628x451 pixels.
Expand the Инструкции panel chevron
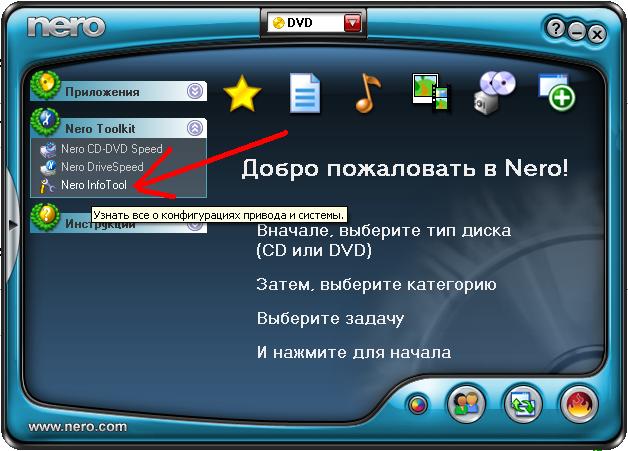pyautogui.click(x=195, y=225)
